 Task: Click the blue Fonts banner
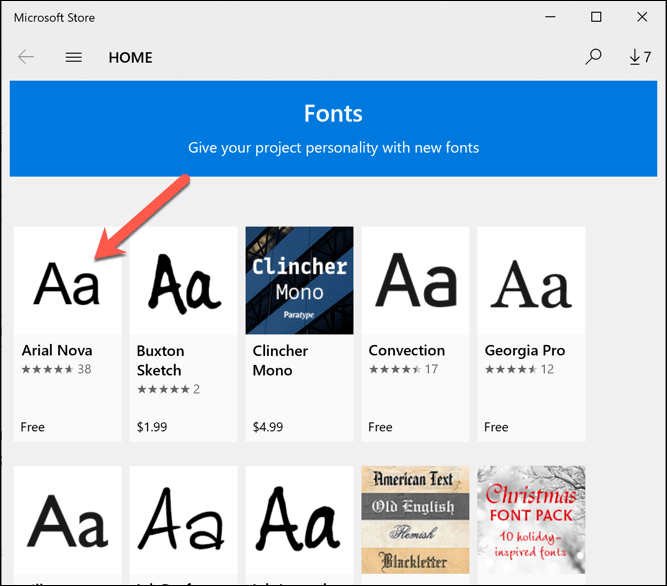pos(333,129)
